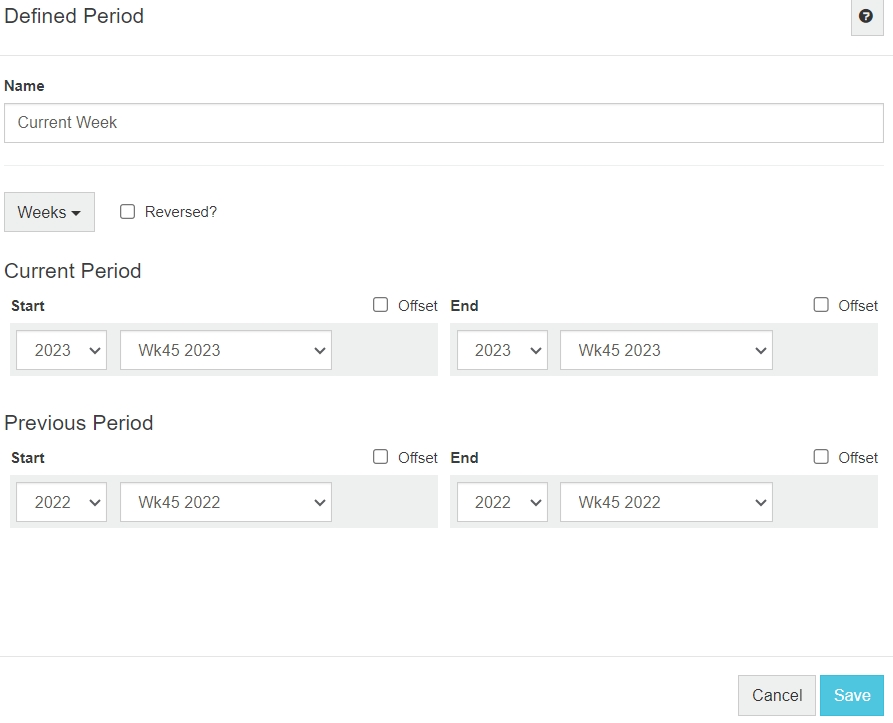This screenshot has height=723, width=893.
Task: Tick Offset for Previous Period End
Action: tap(821, 457)
